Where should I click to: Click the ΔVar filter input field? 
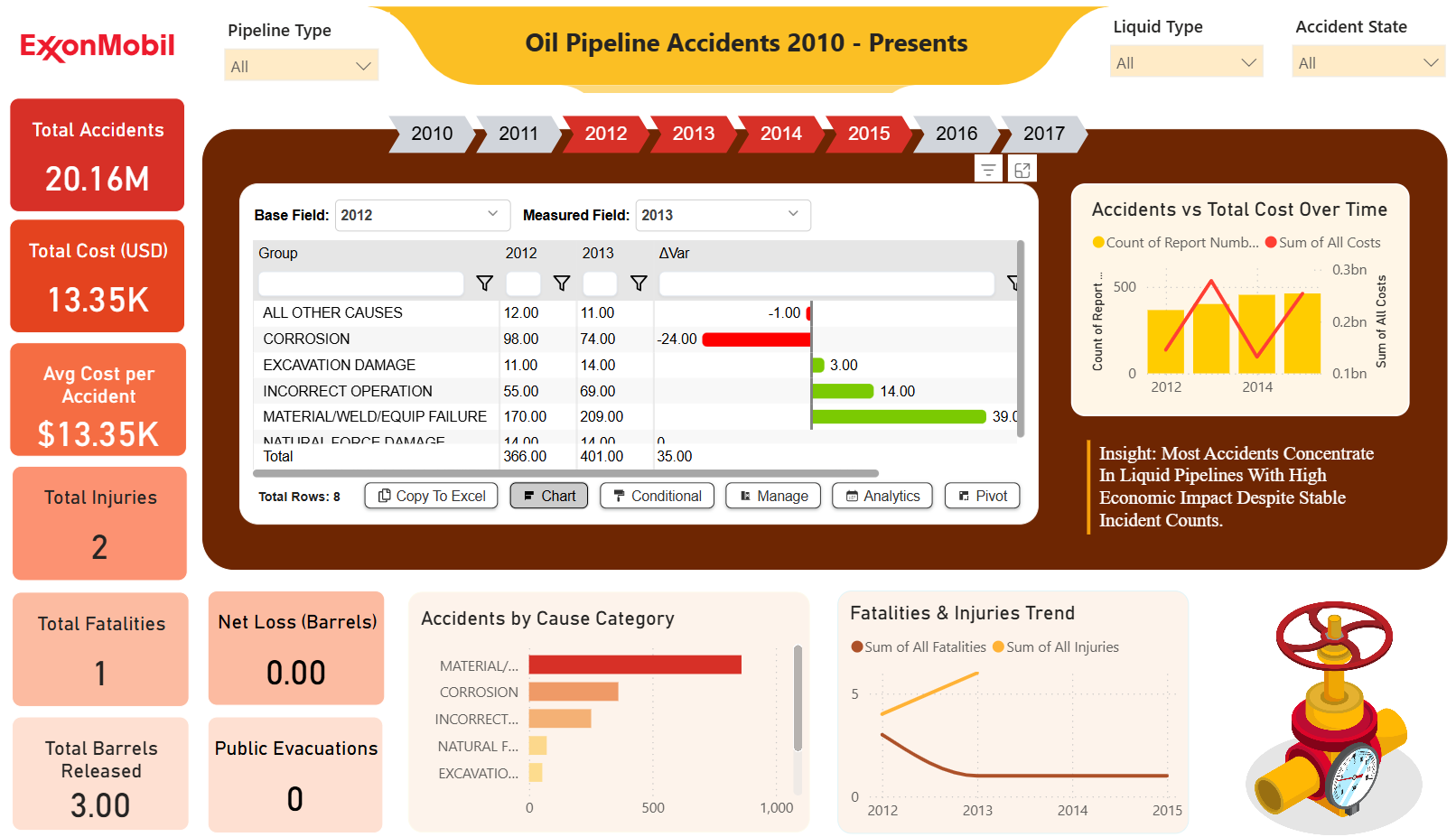tap(826, 284)
